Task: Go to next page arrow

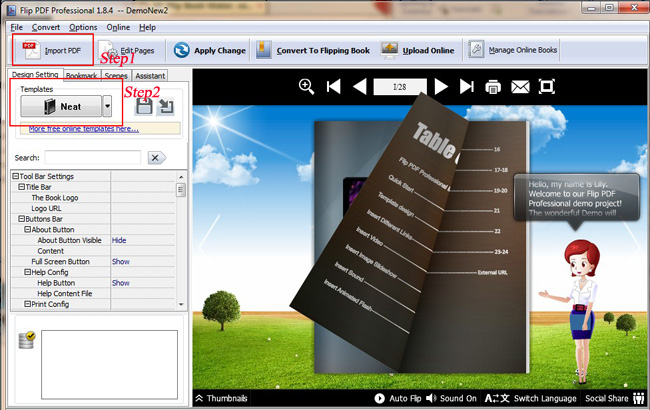Action: [441, 87]
